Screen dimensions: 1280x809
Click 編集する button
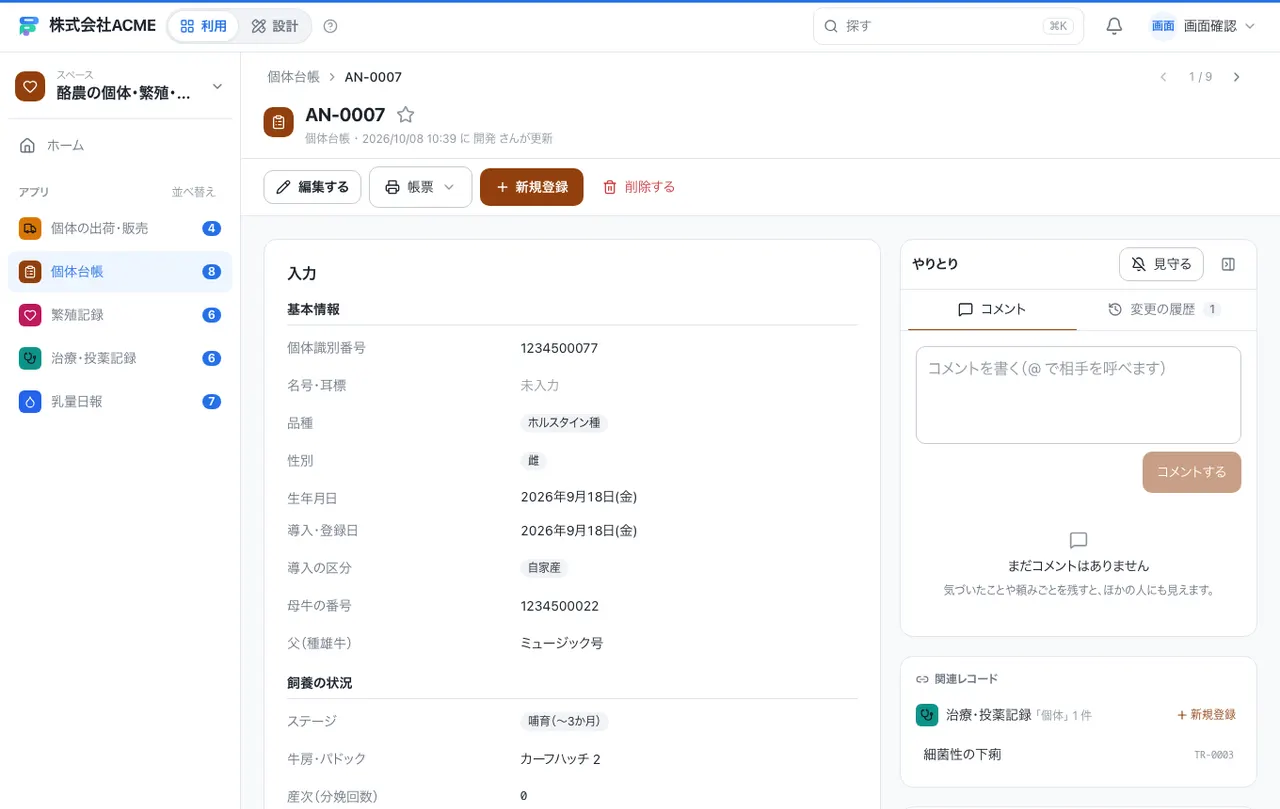pos(312,187)
